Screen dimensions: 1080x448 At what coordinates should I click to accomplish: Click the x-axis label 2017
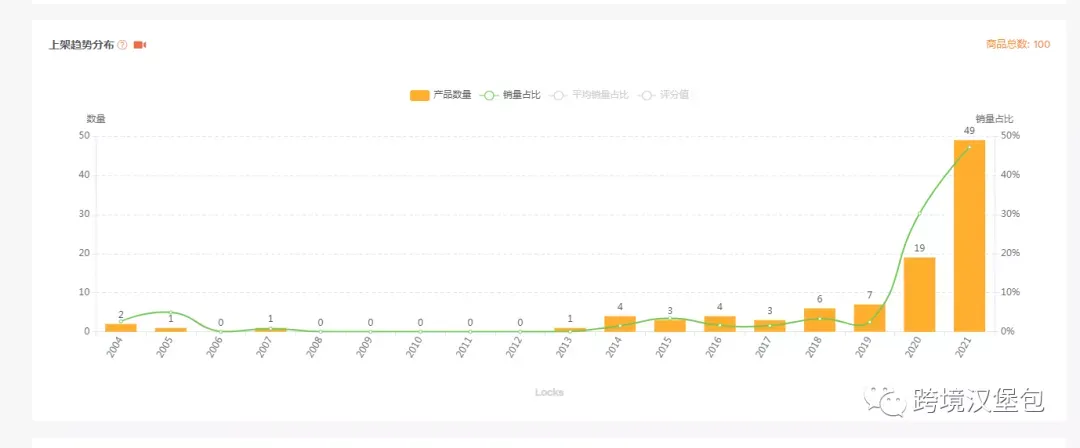point(762,347)
